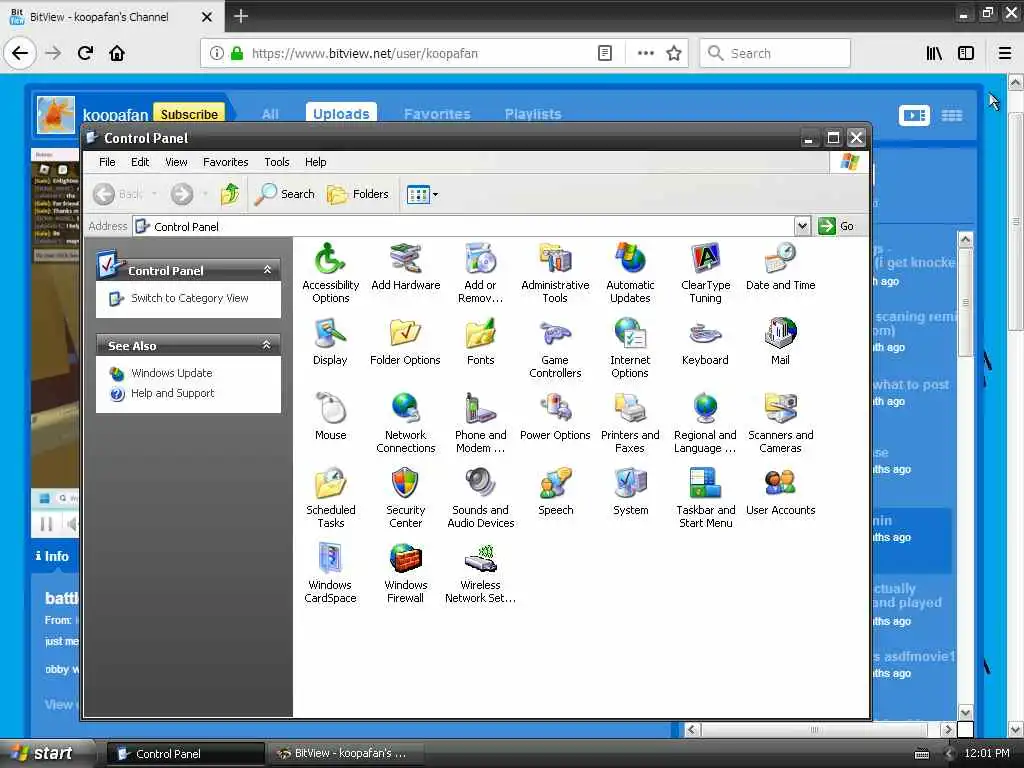Bookmark this page with star icon

point(674,53)
